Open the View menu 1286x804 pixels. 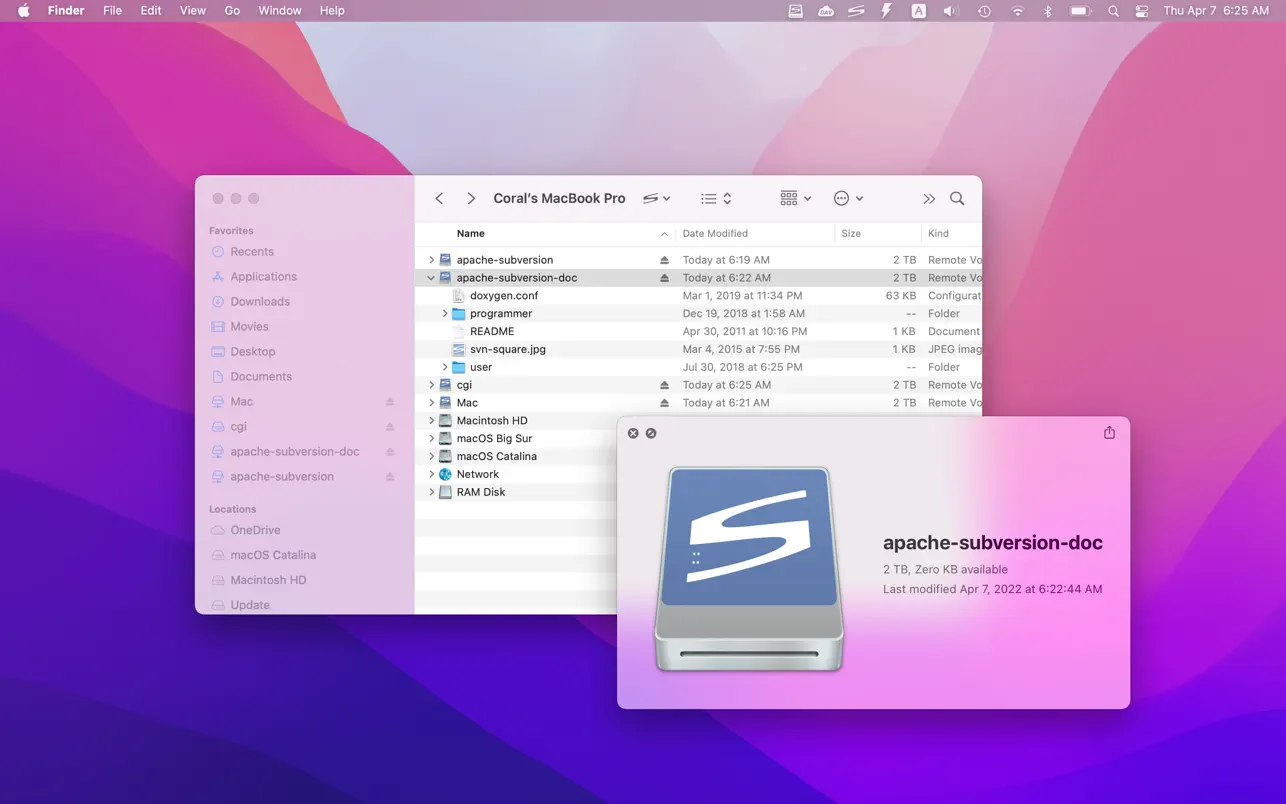192,11
